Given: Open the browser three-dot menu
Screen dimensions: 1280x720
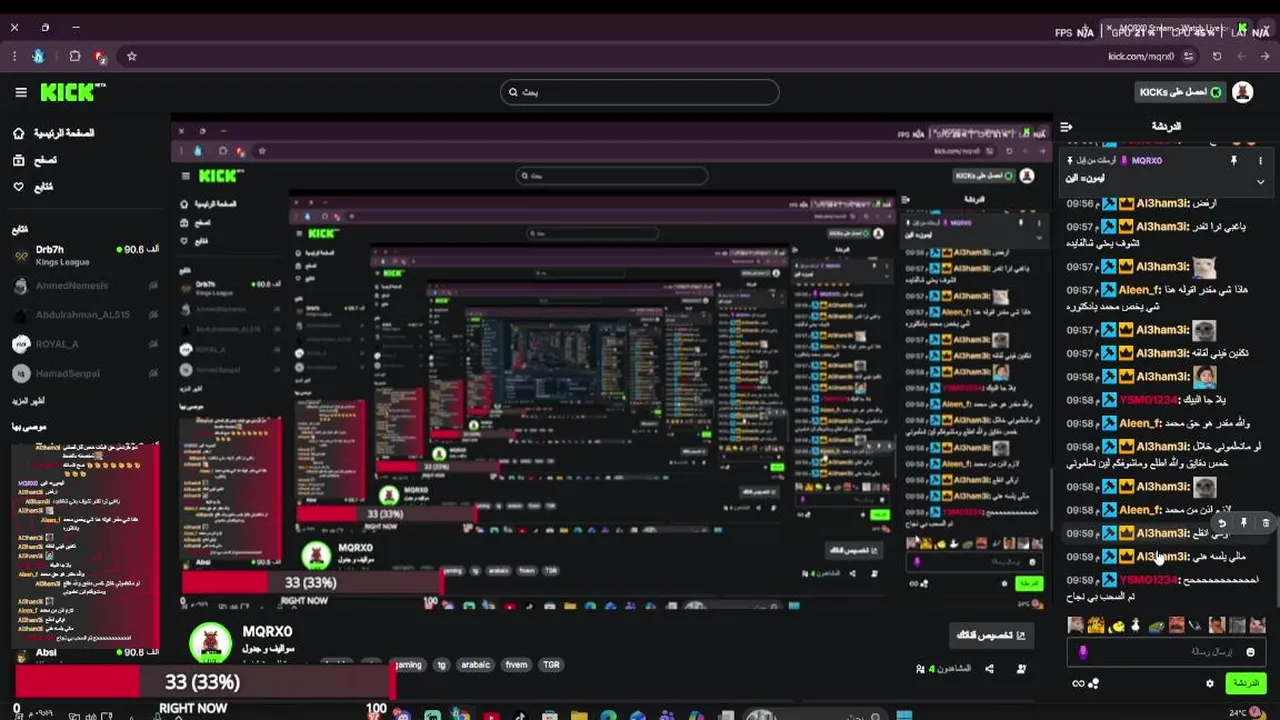Looking at the screenshot, I should (x=14, y=57).
